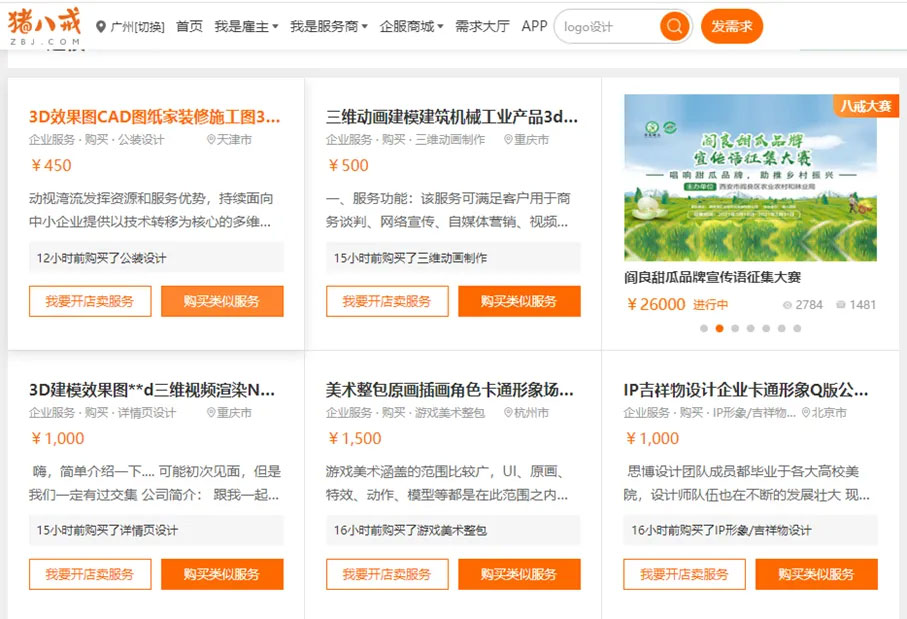Expand the 我是服务商 dropdown menu

click(x=328, y=27)
